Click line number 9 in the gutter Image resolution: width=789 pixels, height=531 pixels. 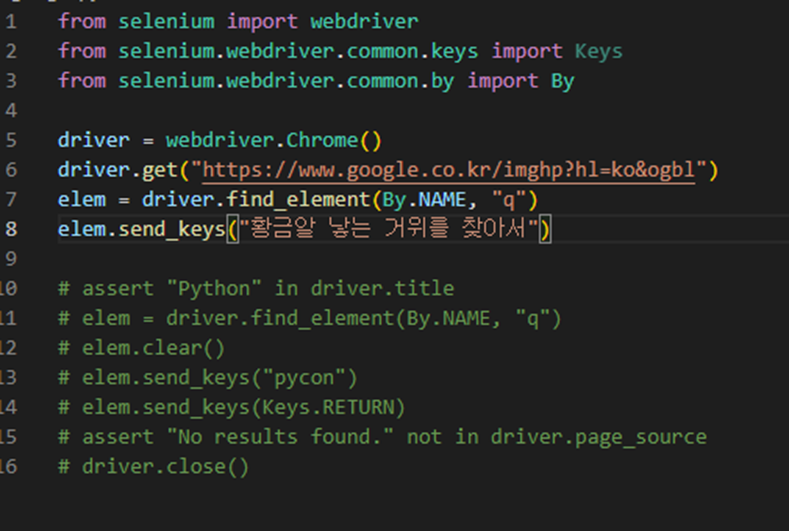pos(11,259)
